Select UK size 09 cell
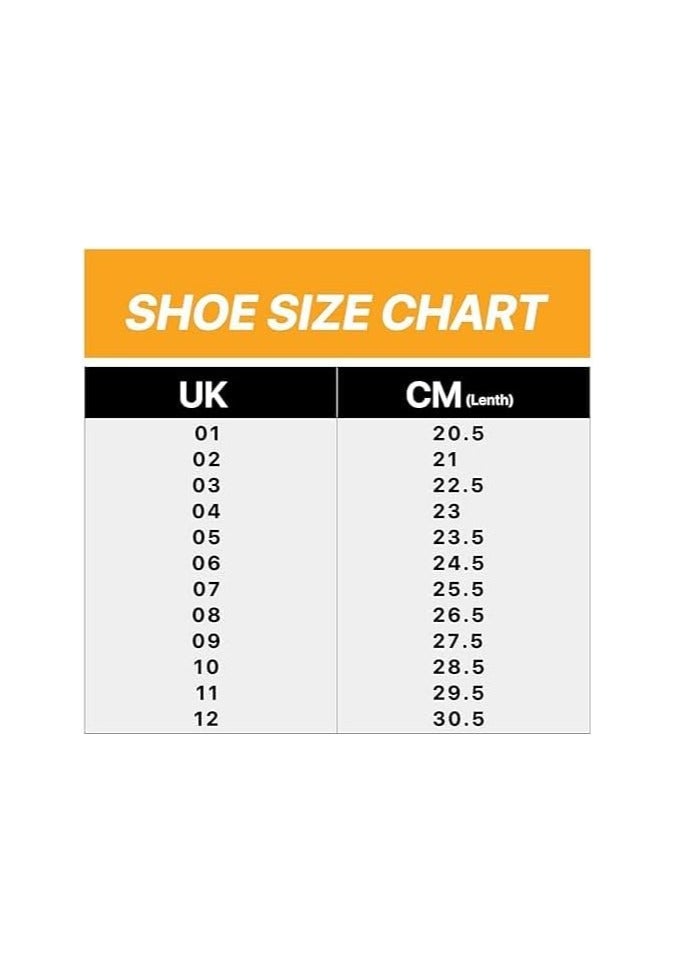Viewport: 700px width, 954px height. [x=206, y=641]
